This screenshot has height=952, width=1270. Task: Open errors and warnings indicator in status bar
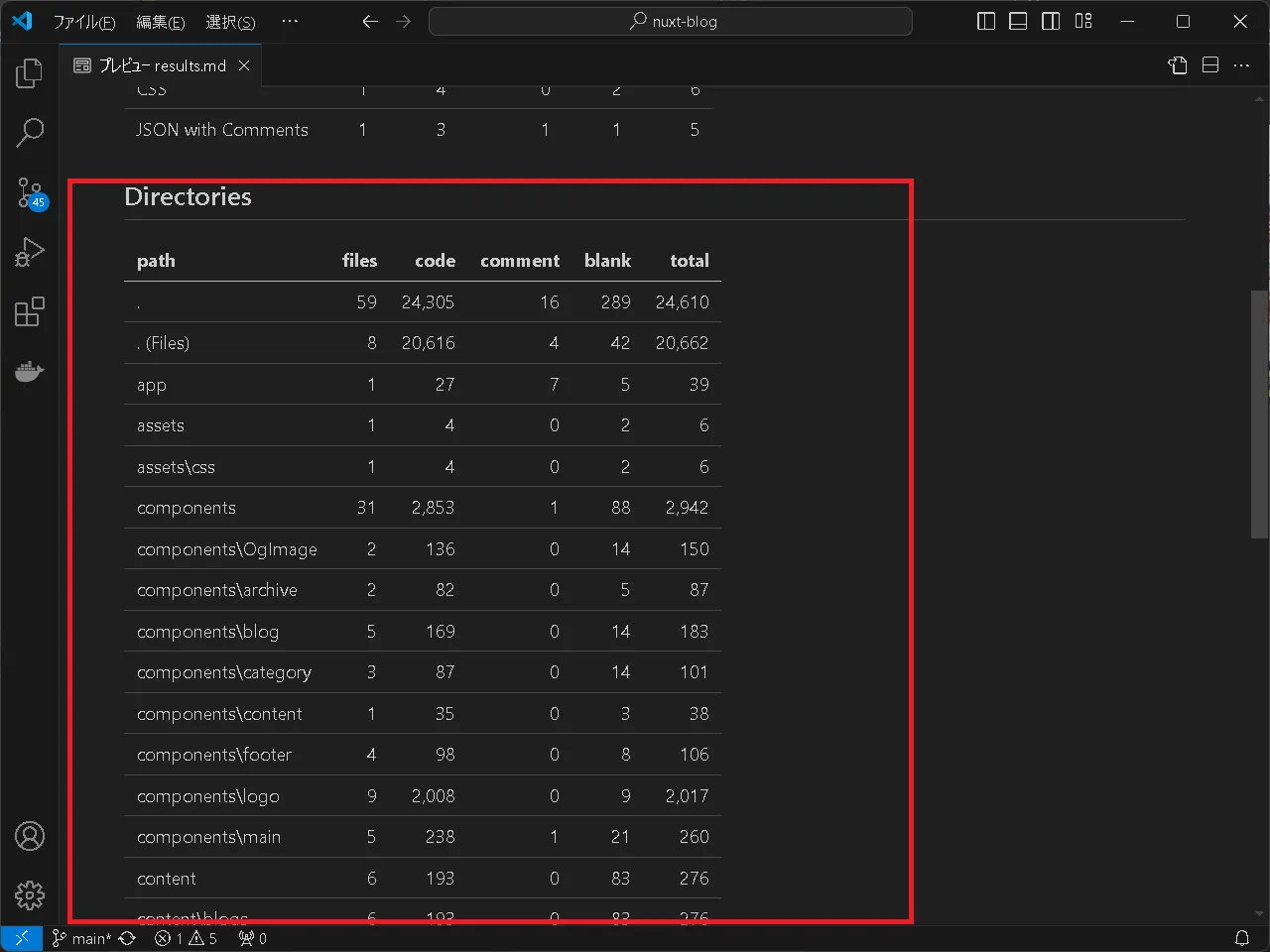[x=186, y=938]
